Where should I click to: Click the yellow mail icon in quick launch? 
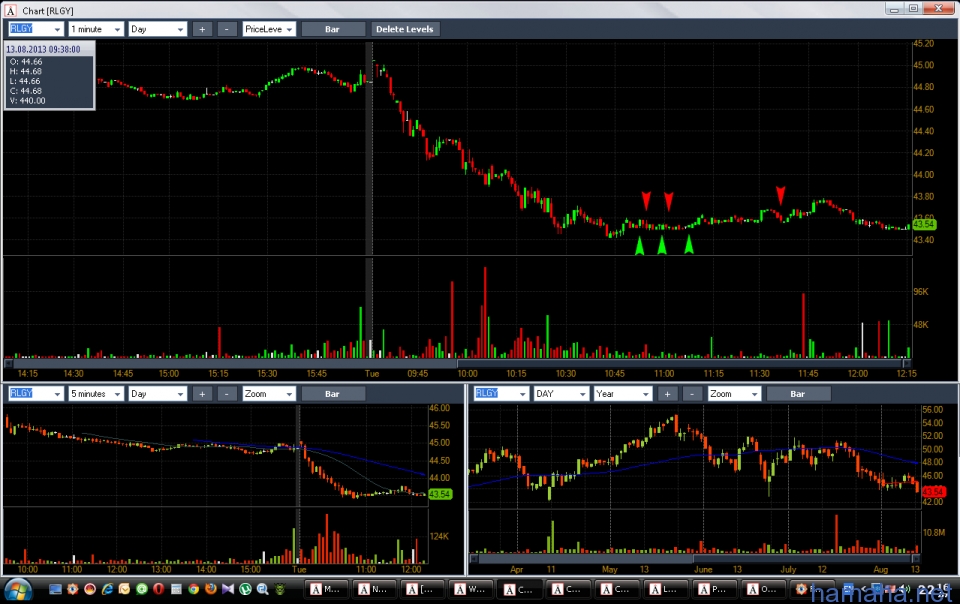(x=124, y=589)
